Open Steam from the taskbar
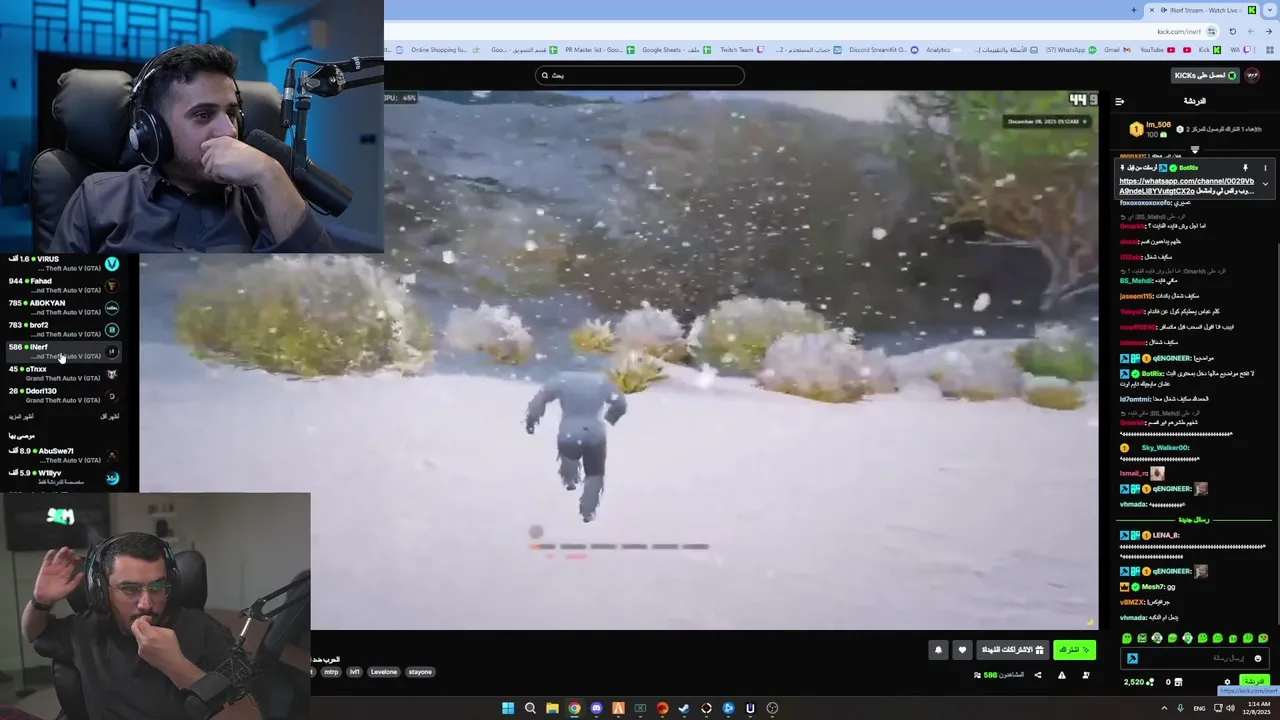The width and height of the screenshot is (1280, 720). coord(684,708)
